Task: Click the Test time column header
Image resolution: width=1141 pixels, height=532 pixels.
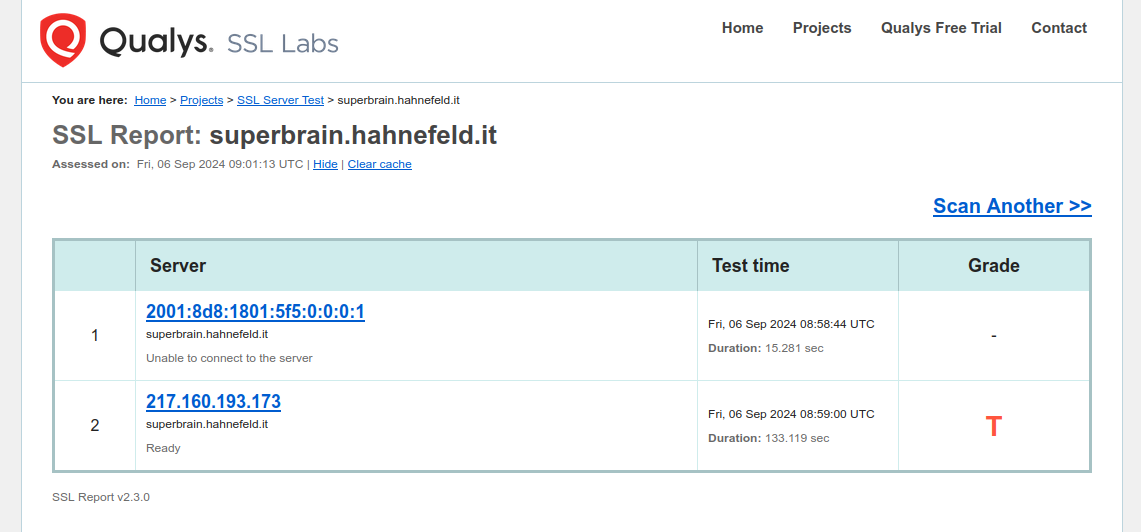Action: (750, 266)
